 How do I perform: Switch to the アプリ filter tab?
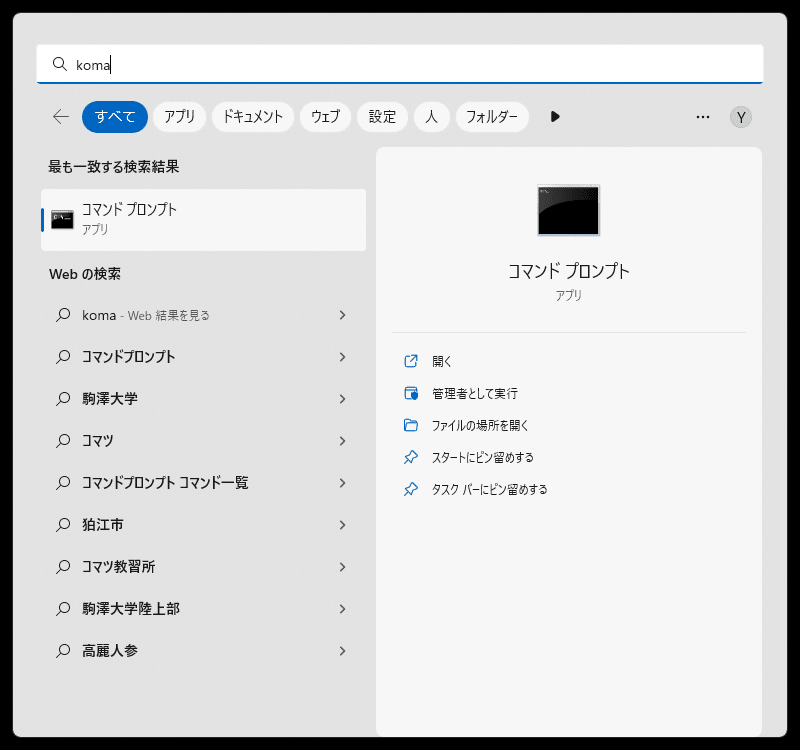180,117
